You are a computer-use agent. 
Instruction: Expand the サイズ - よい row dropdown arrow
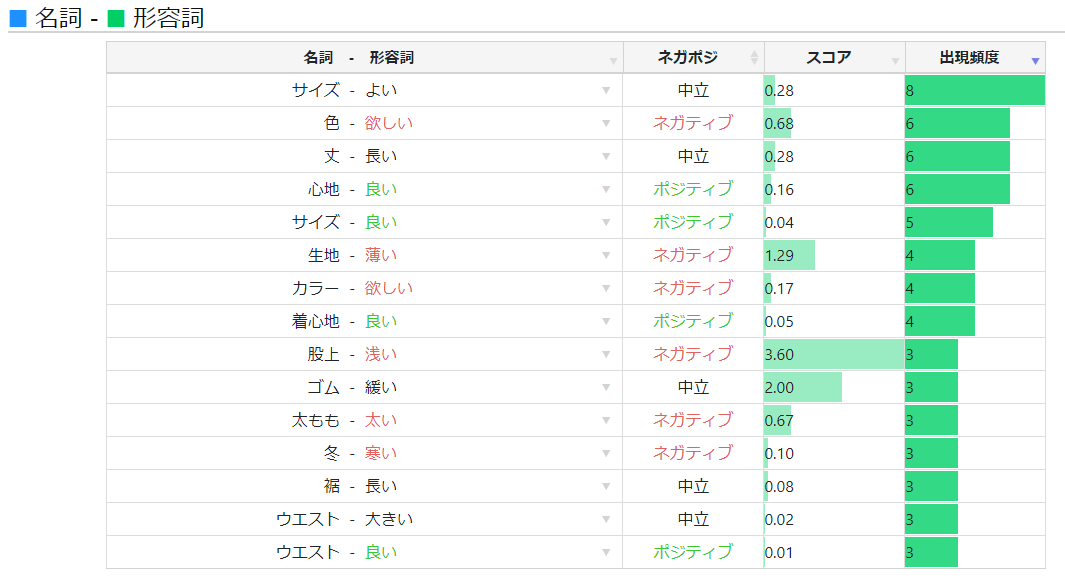click(x=605, y=90)
